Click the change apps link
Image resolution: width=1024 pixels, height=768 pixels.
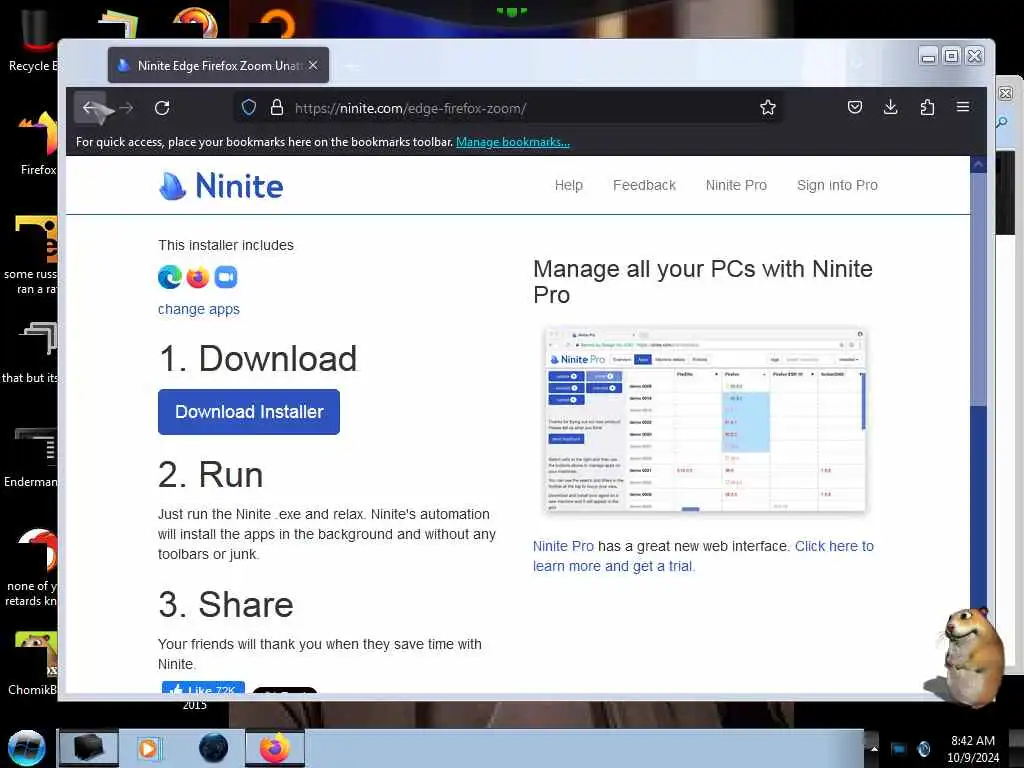tap(199, 310)
